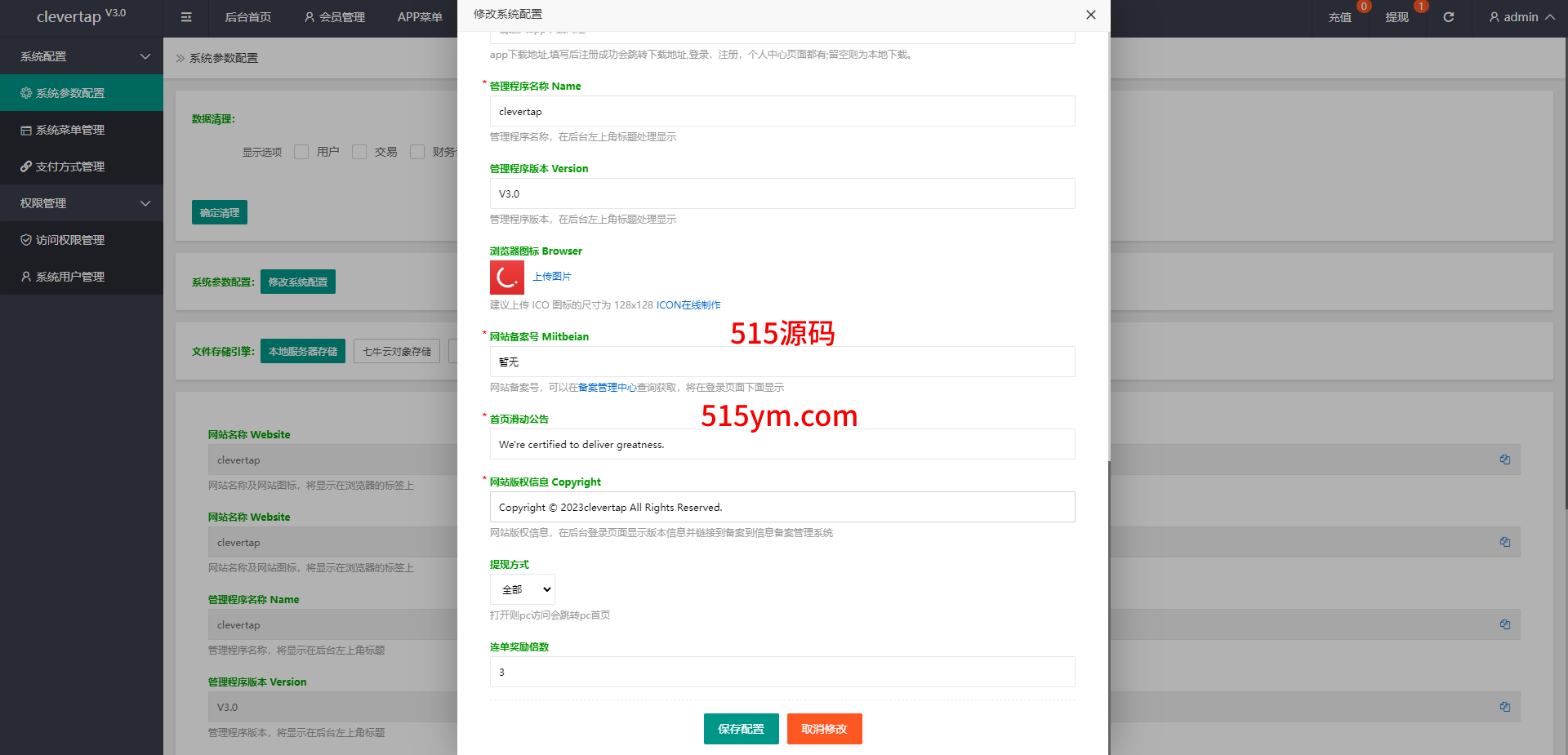
Task: Check the 财务 checkbox
Action: pyautogui.click(x=417, y=152)
